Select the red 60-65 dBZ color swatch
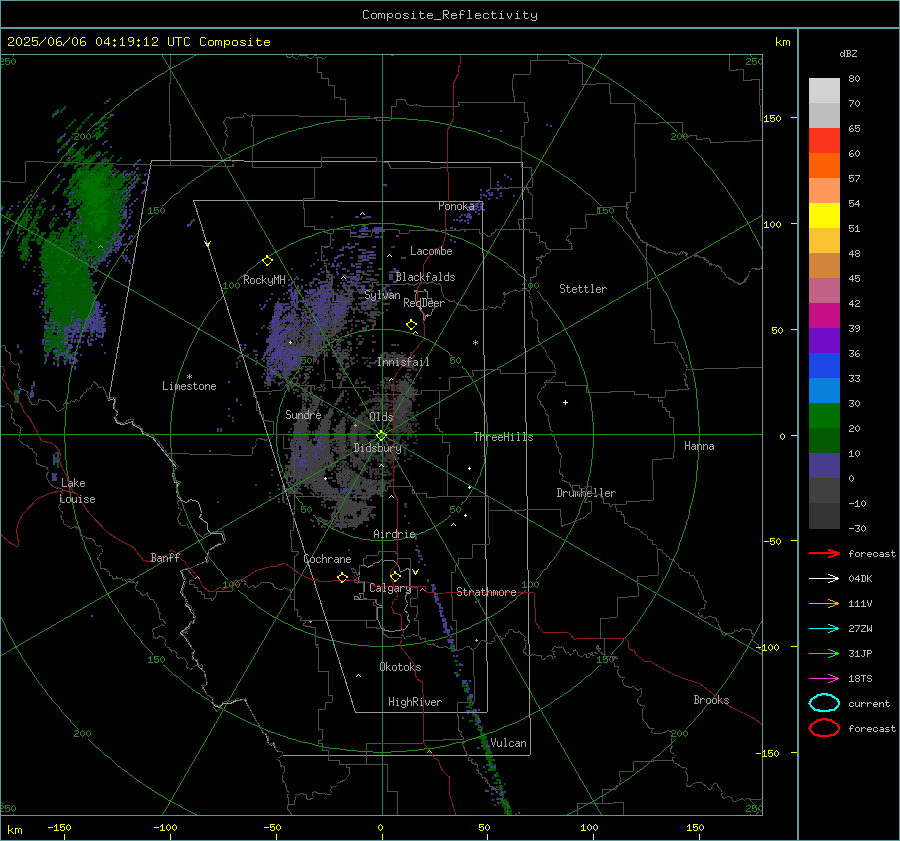900x841 pixels. [x=824, y=140]
